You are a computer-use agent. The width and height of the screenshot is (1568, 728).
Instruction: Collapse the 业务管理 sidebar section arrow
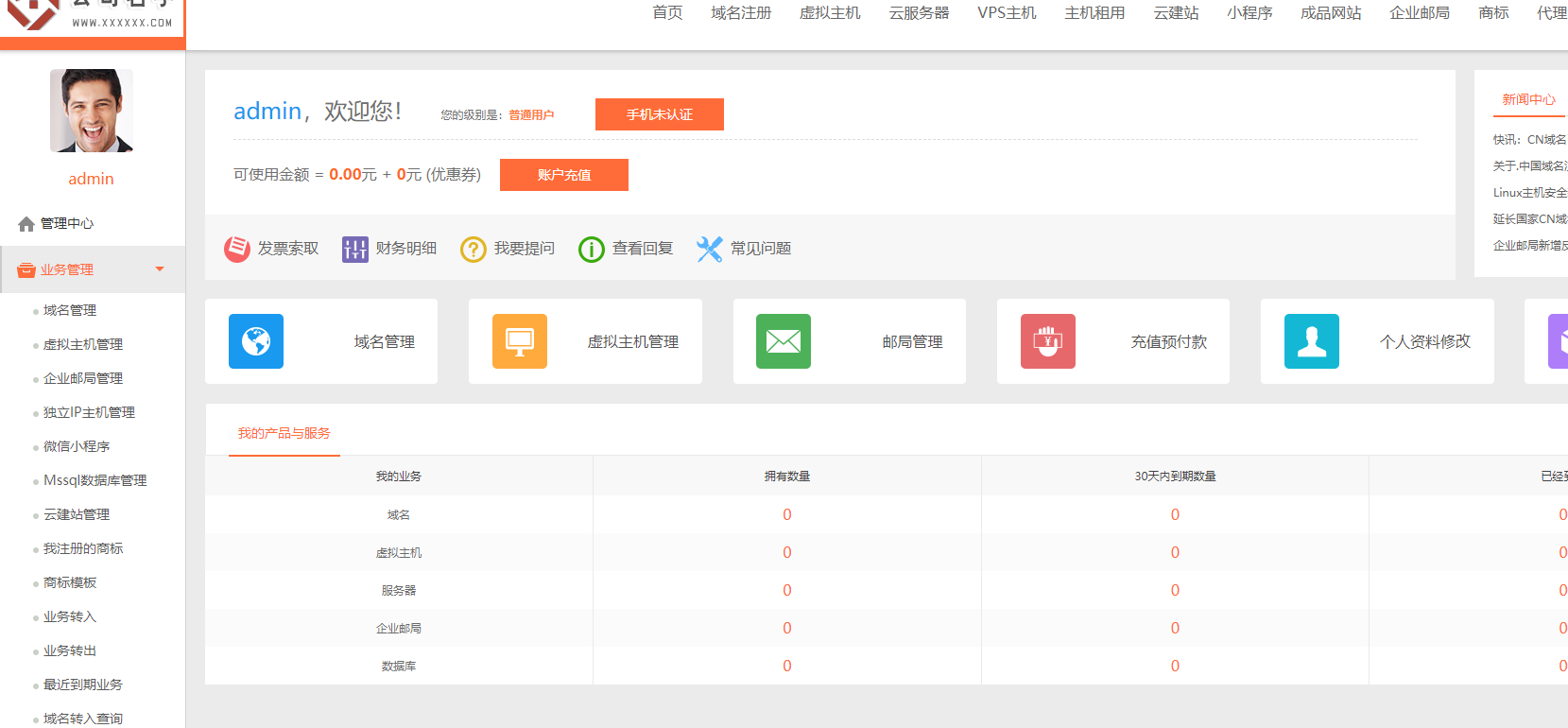click(x=160, y=269)
